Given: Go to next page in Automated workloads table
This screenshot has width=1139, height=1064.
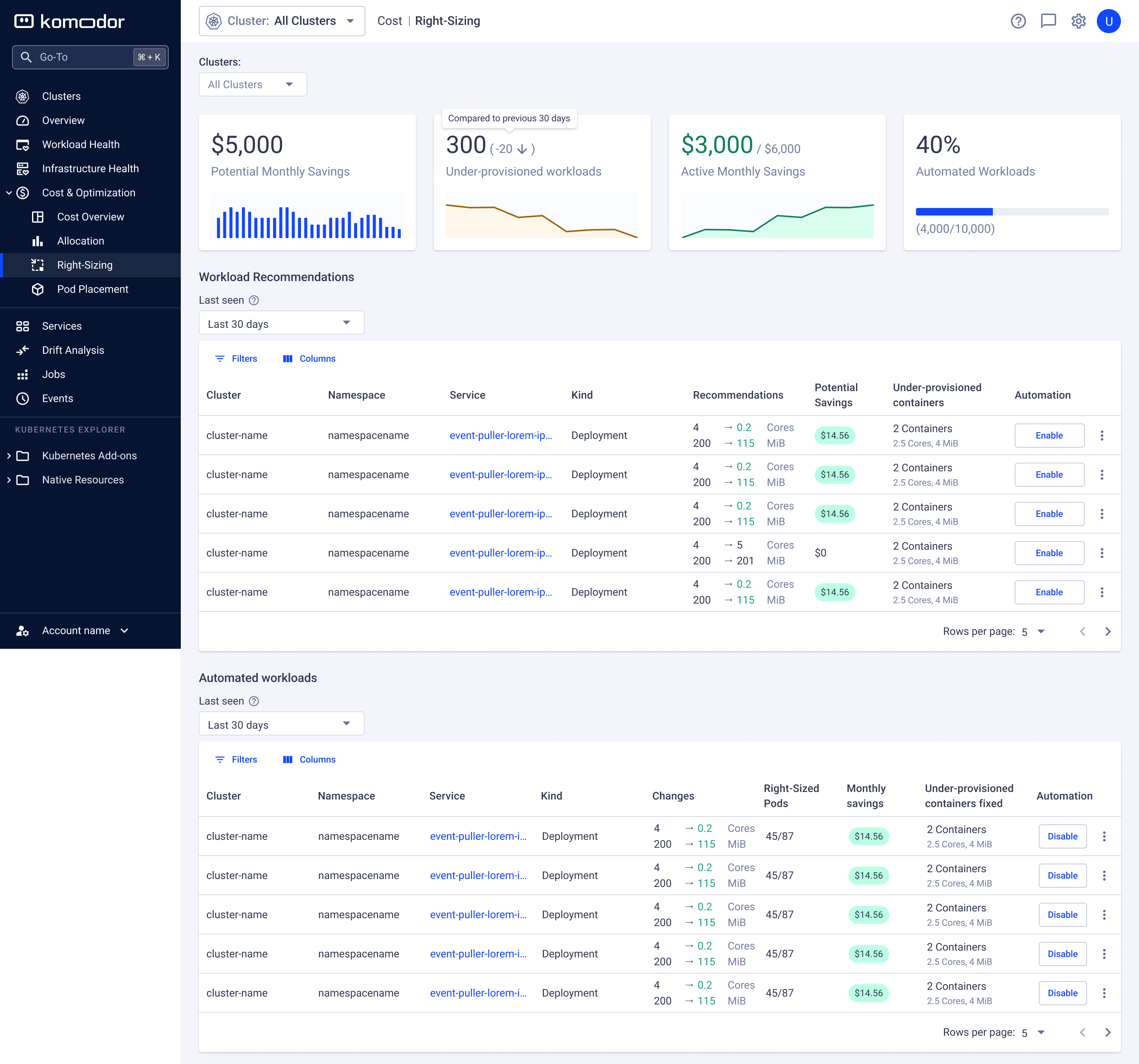Looking at the screenshot, I should coord(1107,1032).
